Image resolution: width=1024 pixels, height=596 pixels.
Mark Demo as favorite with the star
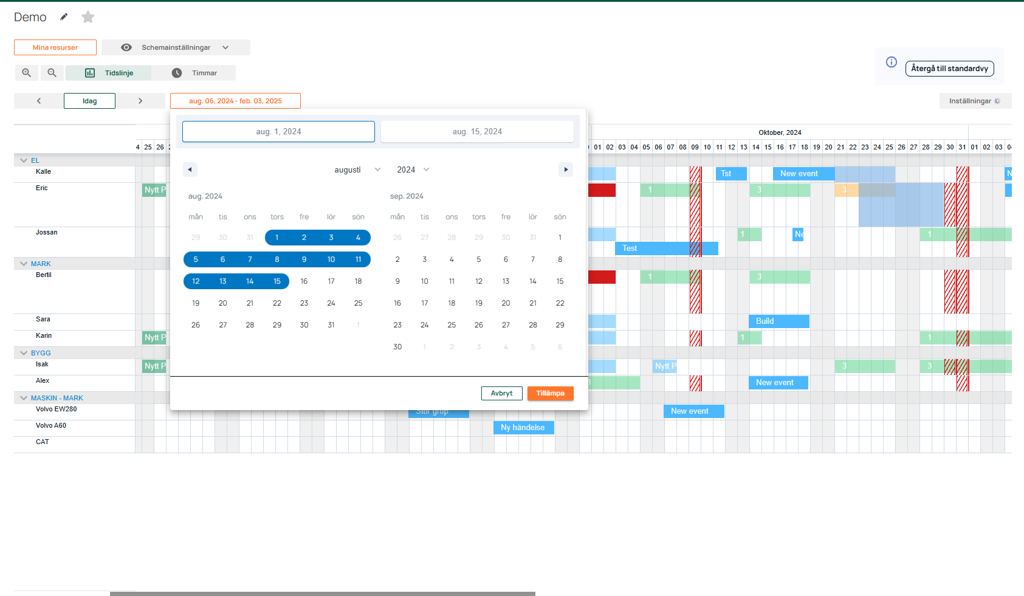click(88, 17)
